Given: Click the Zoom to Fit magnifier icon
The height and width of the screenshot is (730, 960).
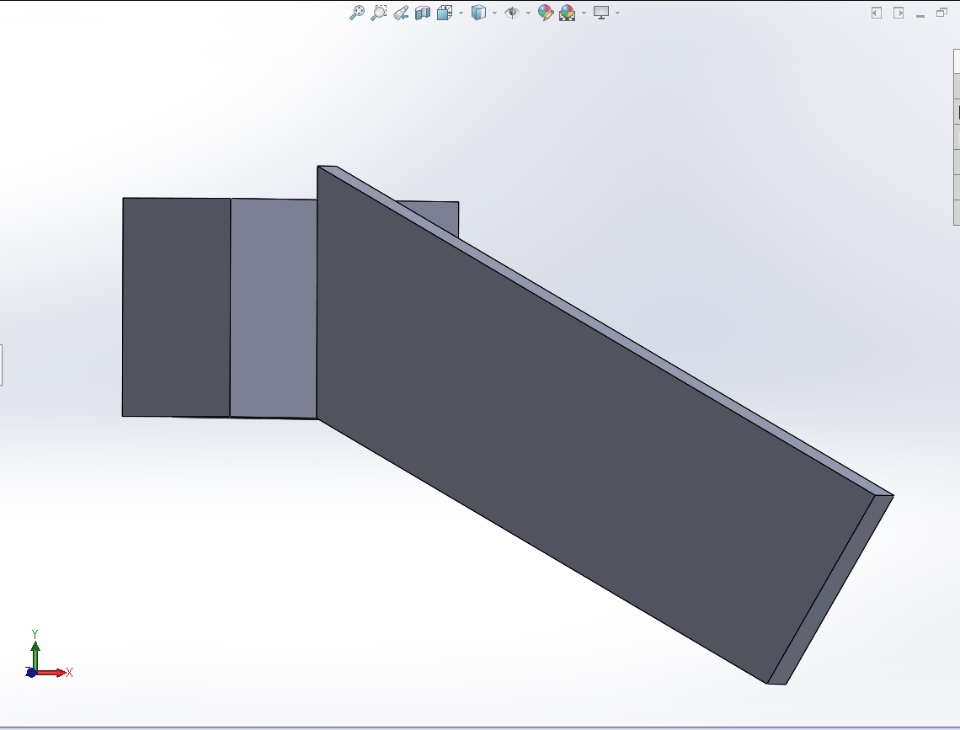Looking at the screenshot, I should tap(356, 12).
